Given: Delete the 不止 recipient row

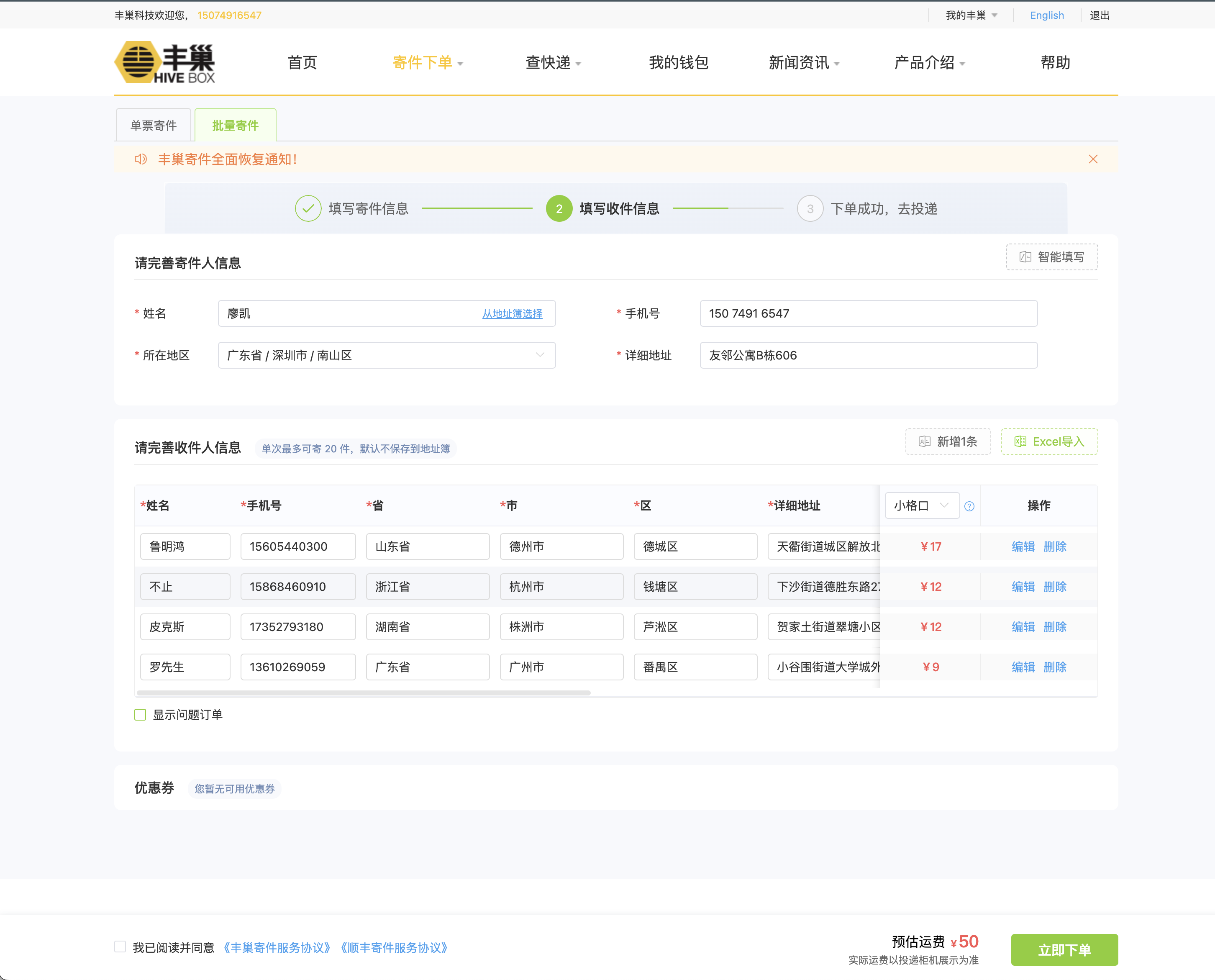Looking at the screenshot, I should pyautogui.click(x=1054, y=587).
